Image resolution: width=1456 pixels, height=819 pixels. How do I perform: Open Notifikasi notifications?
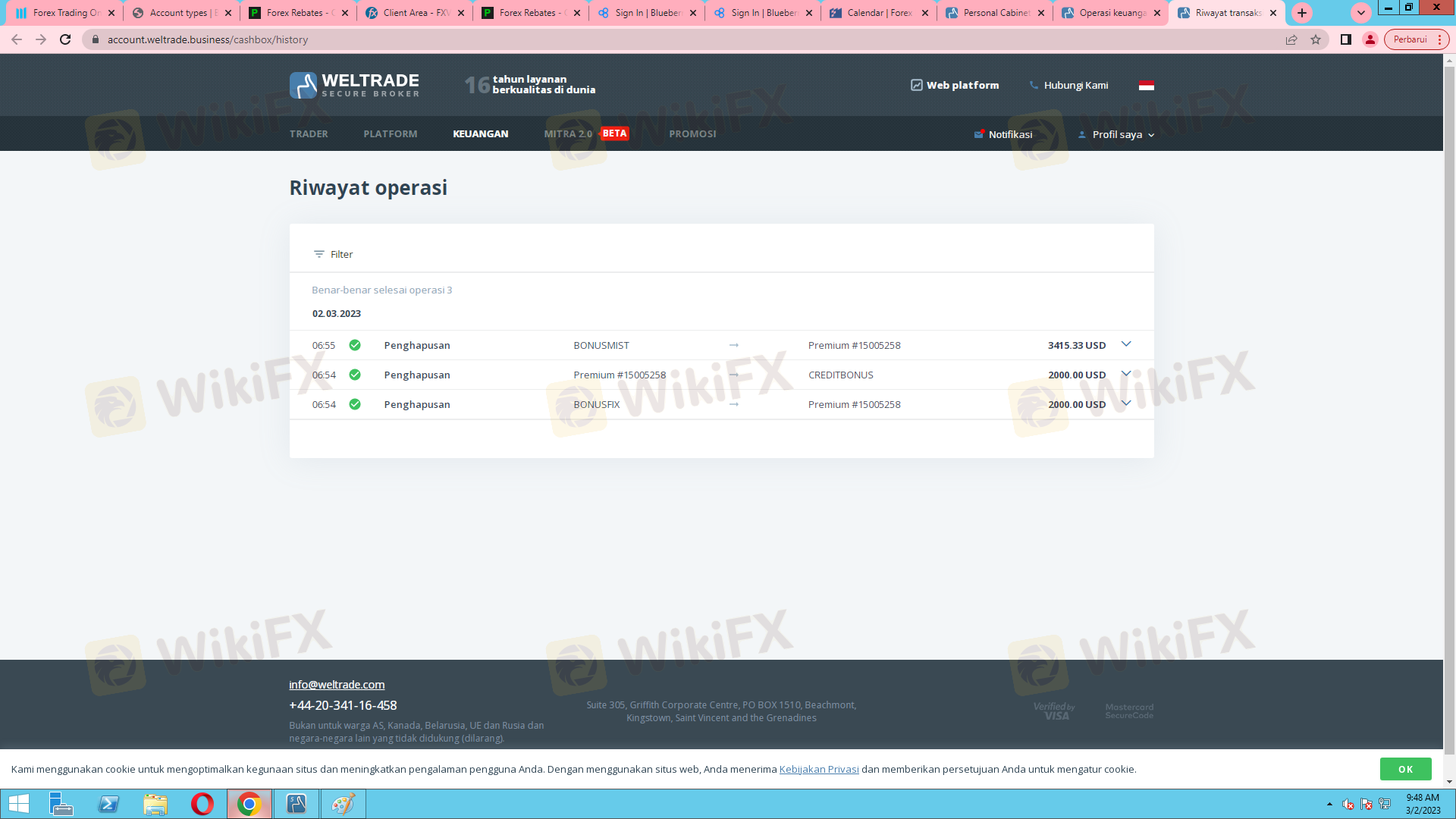point(1003,134)
